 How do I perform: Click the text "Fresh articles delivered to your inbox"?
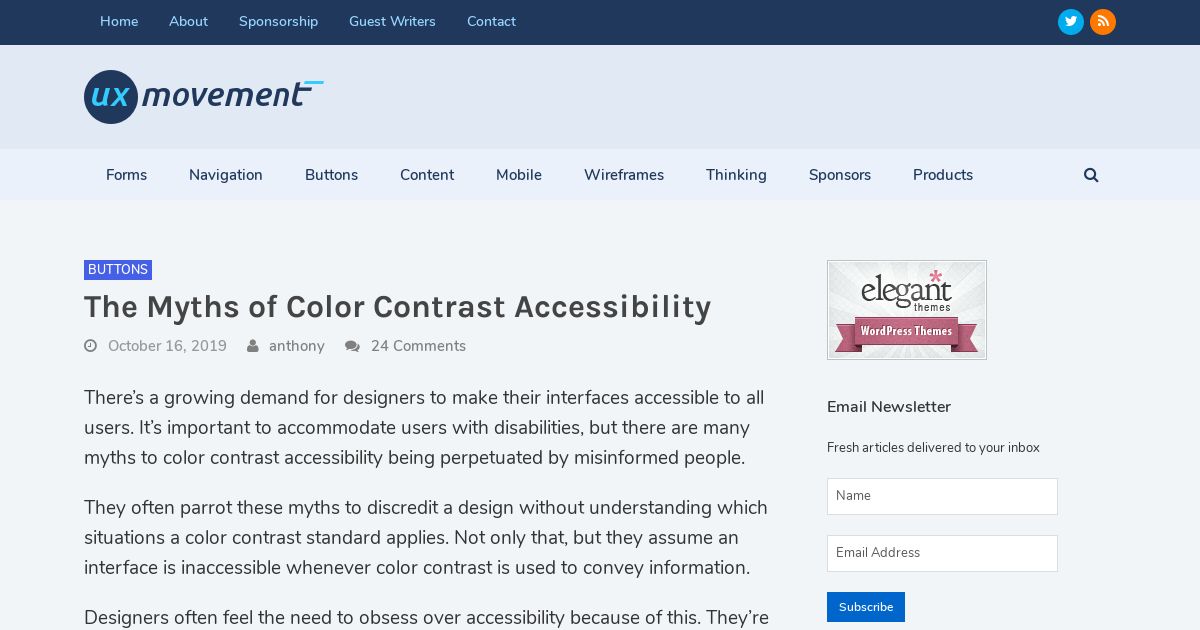point(933,448)
